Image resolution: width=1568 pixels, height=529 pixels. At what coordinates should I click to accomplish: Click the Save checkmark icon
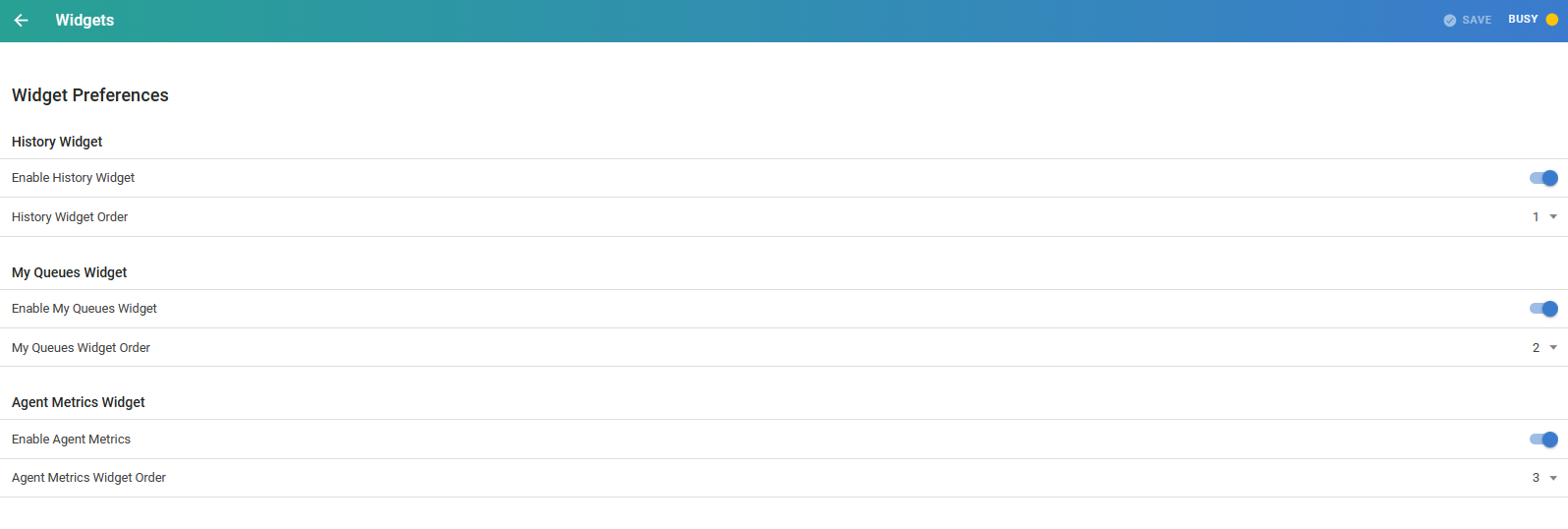[1449, 21]
